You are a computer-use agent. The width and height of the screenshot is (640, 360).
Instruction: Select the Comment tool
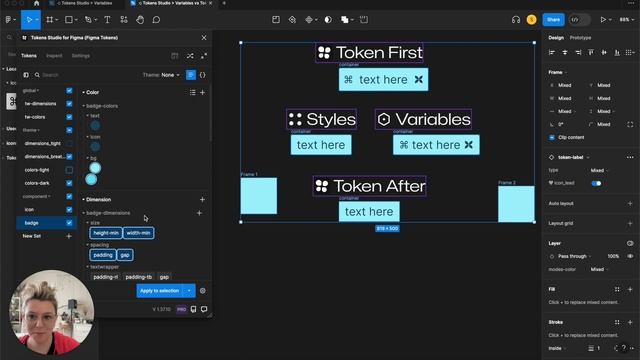(156, 20)
